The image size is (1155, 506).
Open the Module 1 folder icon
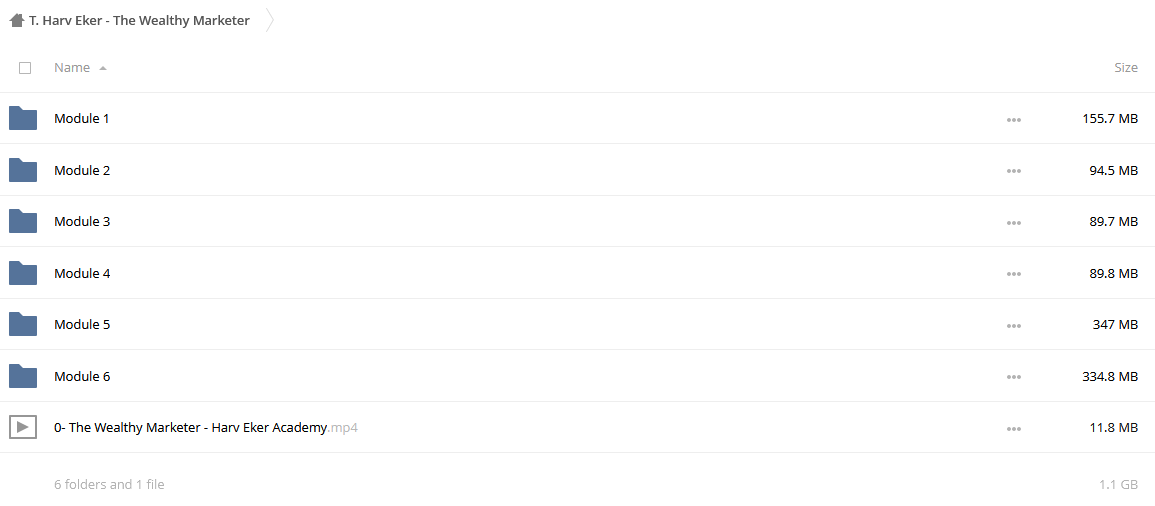23,118
